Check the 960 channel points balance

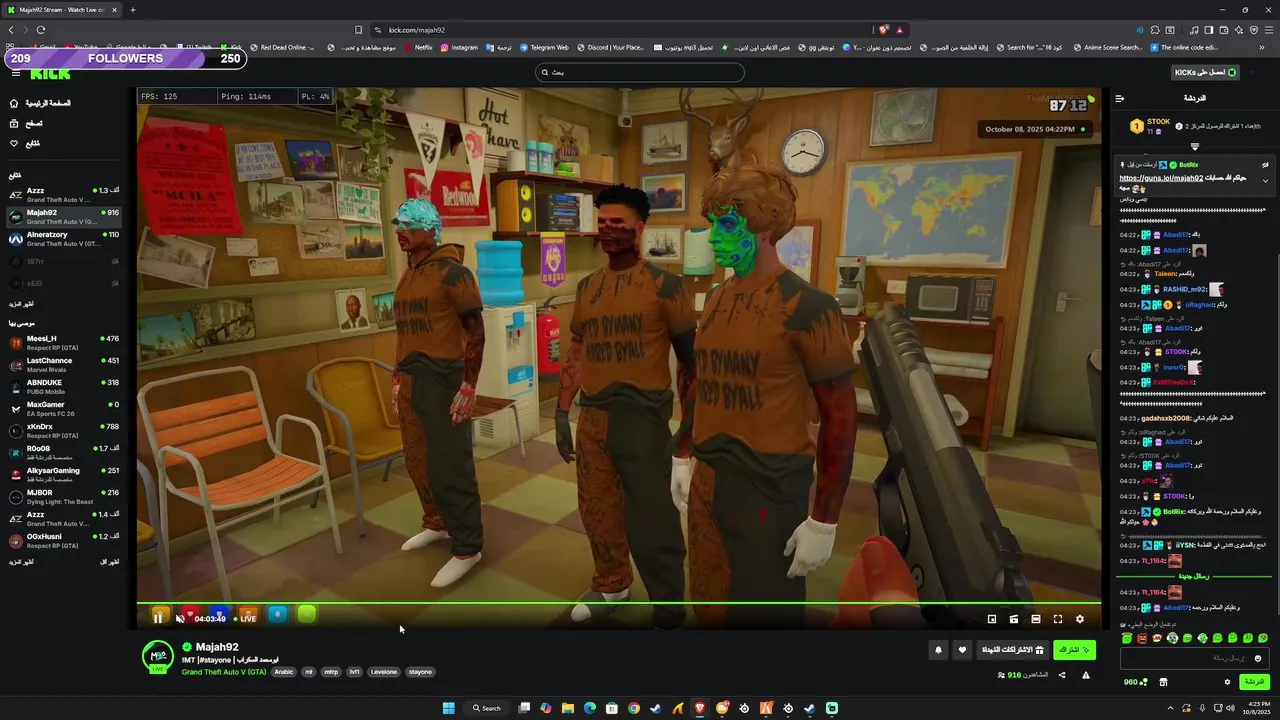coord(1135,682)
